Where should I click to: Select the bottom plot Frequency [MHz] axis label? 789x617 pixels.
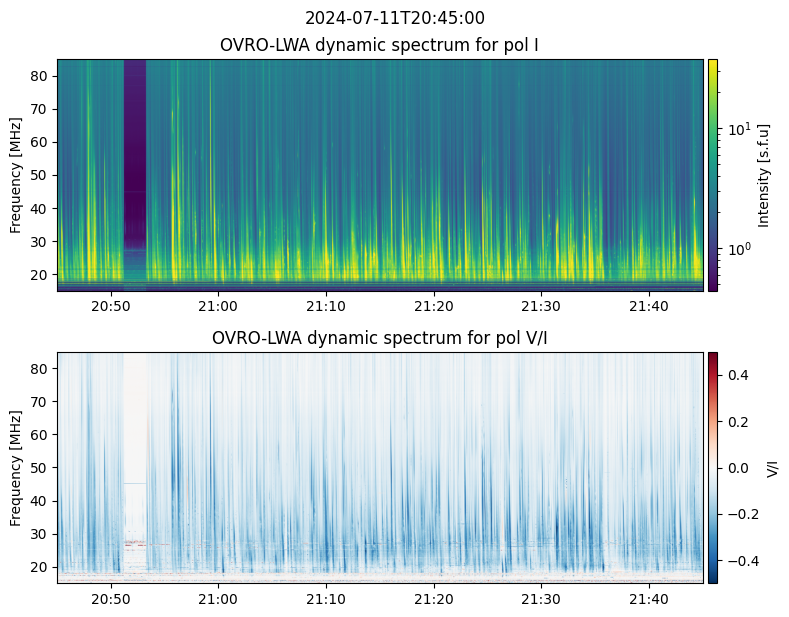(16, 468)
